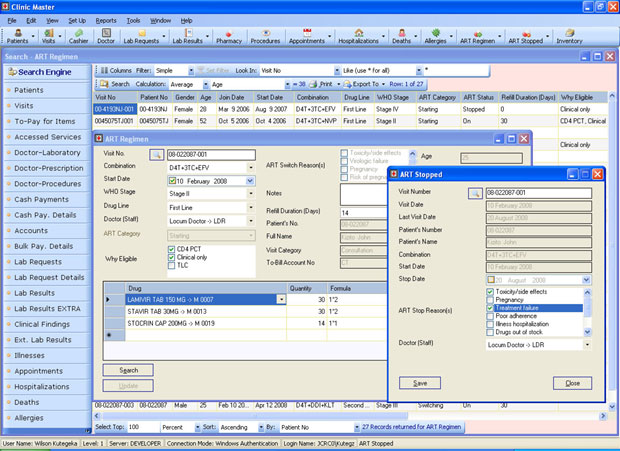The width and height of the screenshot is (620, 451).
Task: Expand Doctor (Staff) dropdown in ART Regimen
Action: coord(251,221)
